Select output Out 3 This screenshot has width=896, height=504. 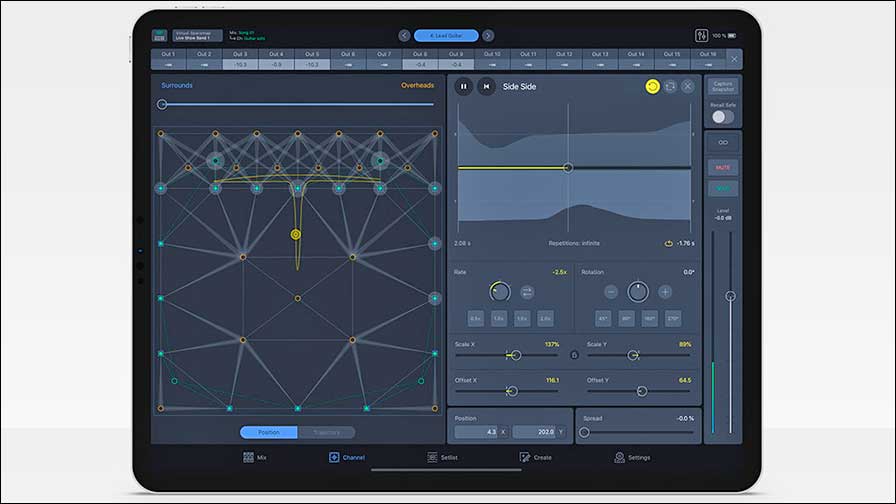click(240, 59)
